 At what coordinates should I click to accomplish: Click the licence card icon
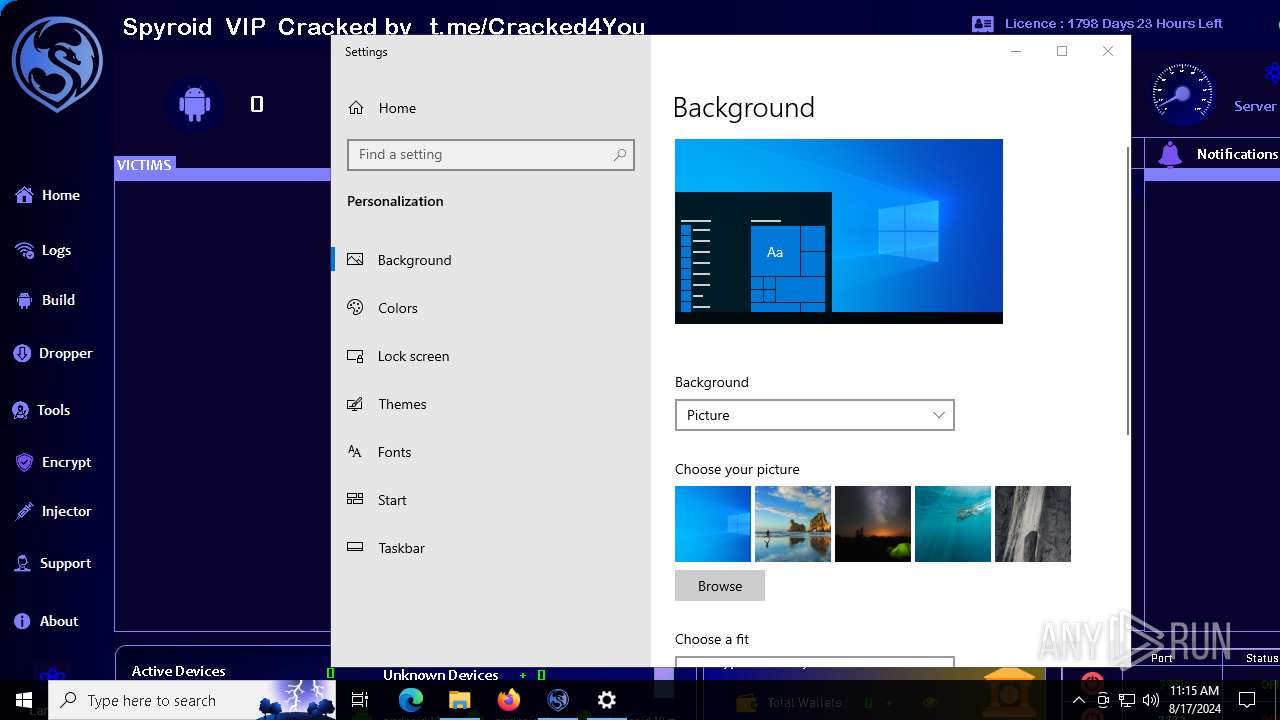(983, 23)
